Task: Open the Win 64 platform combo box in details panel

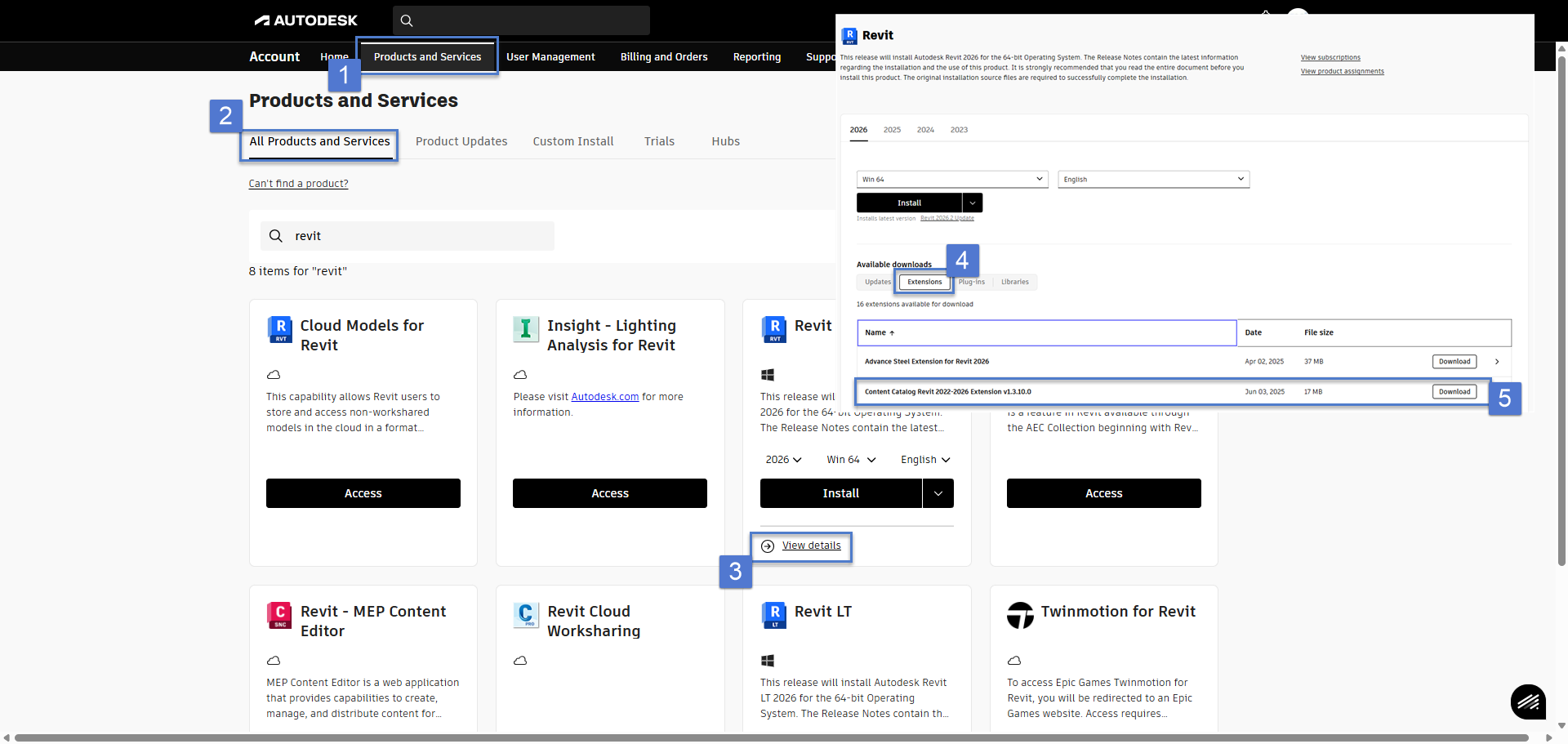Action: click(x=952, y=180)
